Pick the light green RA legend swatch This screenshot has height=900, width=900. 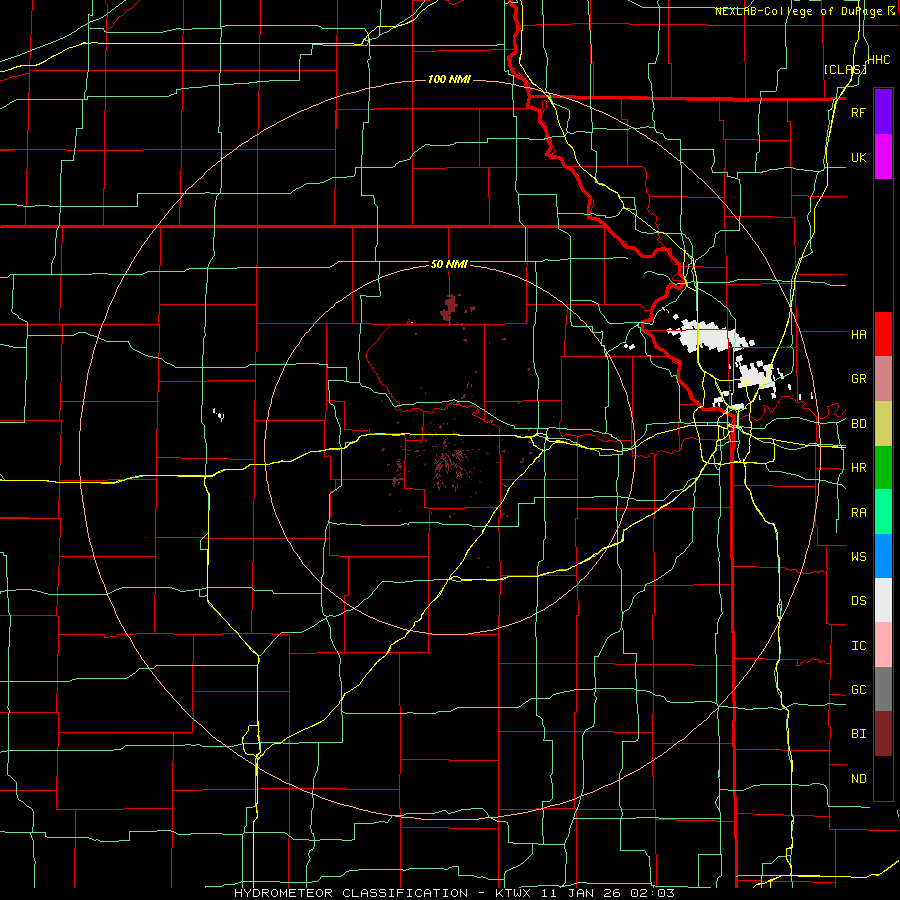[883, 512]
